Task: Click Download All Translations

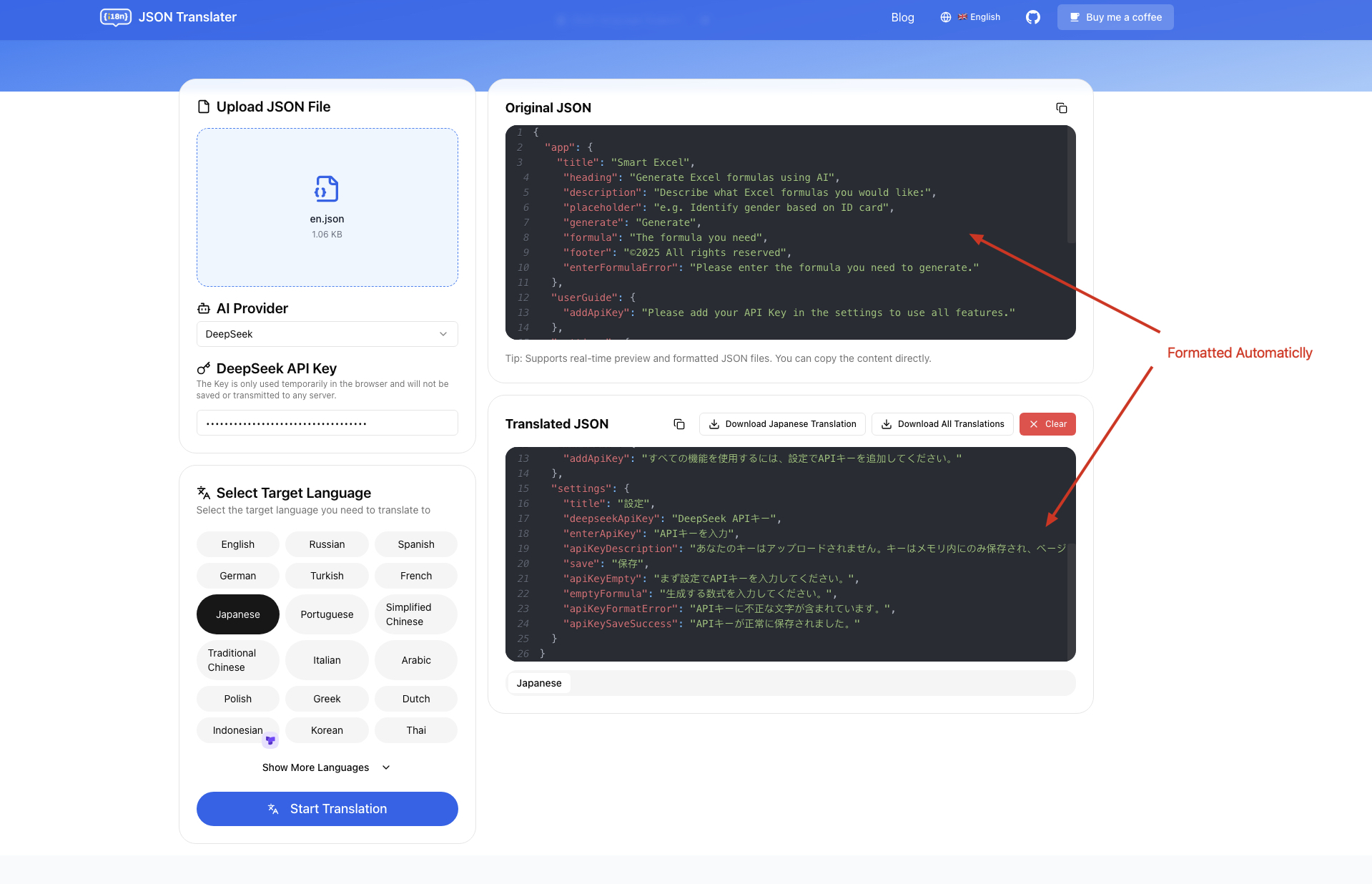Action: pyautogui.click(x=942, y=423)
